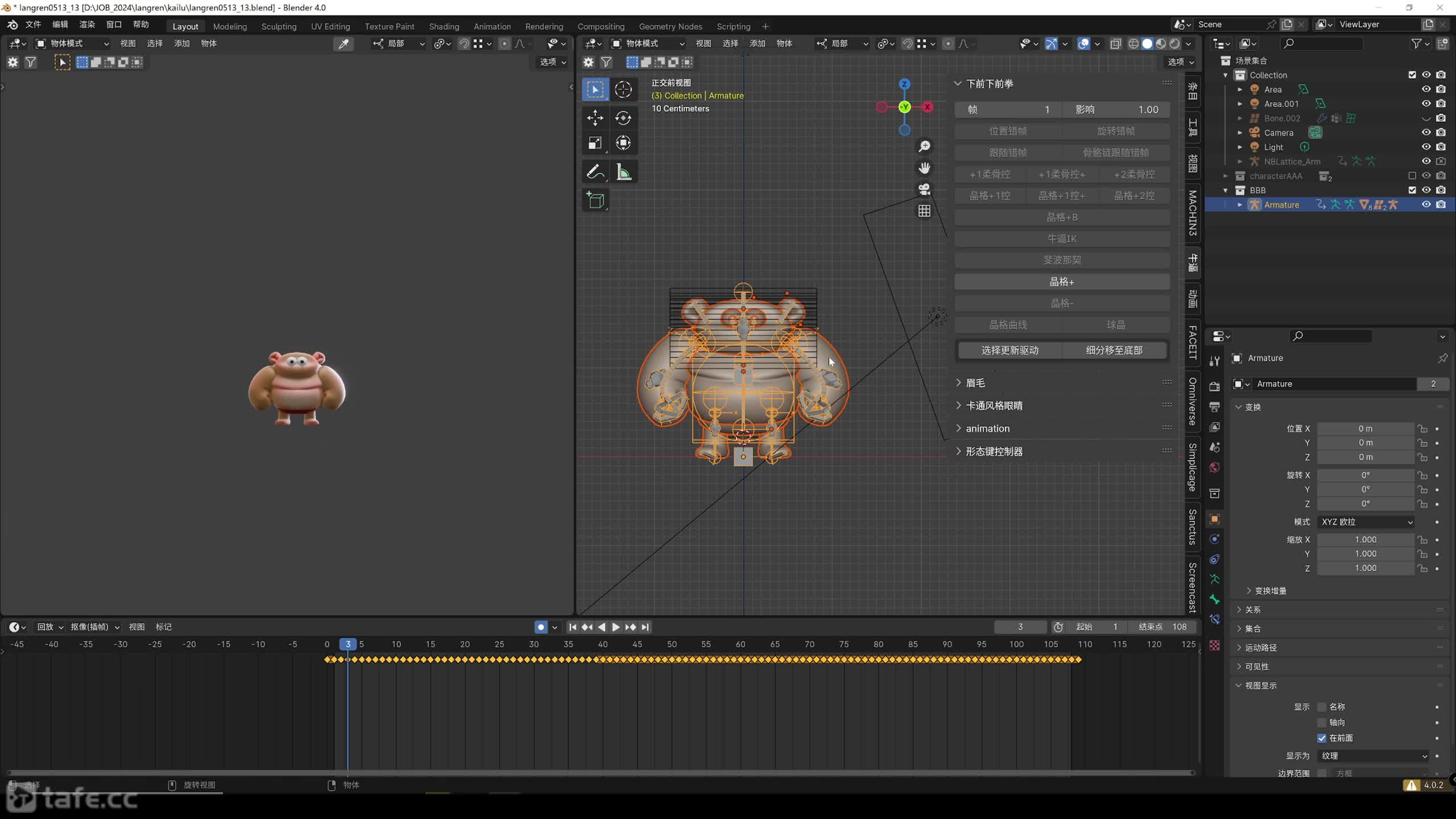Image resolution: width=1456 pixels, height=819 pixels.
Task: Select the Select Box tool
Action: coord(595,89)
